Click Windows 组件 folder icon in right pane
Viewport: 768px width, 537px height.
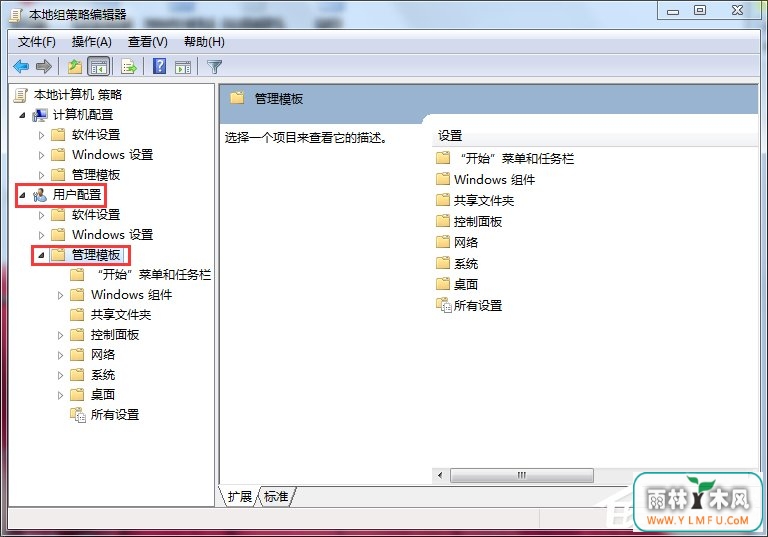click(x=443, y=179)
